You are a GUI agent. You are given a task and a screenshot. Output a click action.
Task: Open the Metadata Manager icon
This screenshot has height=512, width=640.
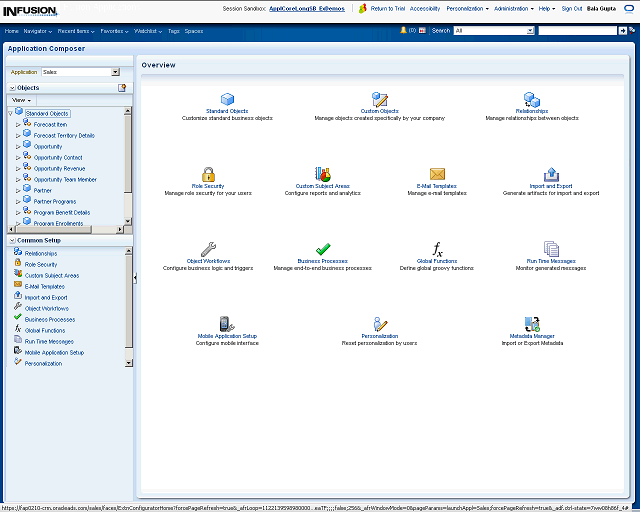click(x=532, y=324)
